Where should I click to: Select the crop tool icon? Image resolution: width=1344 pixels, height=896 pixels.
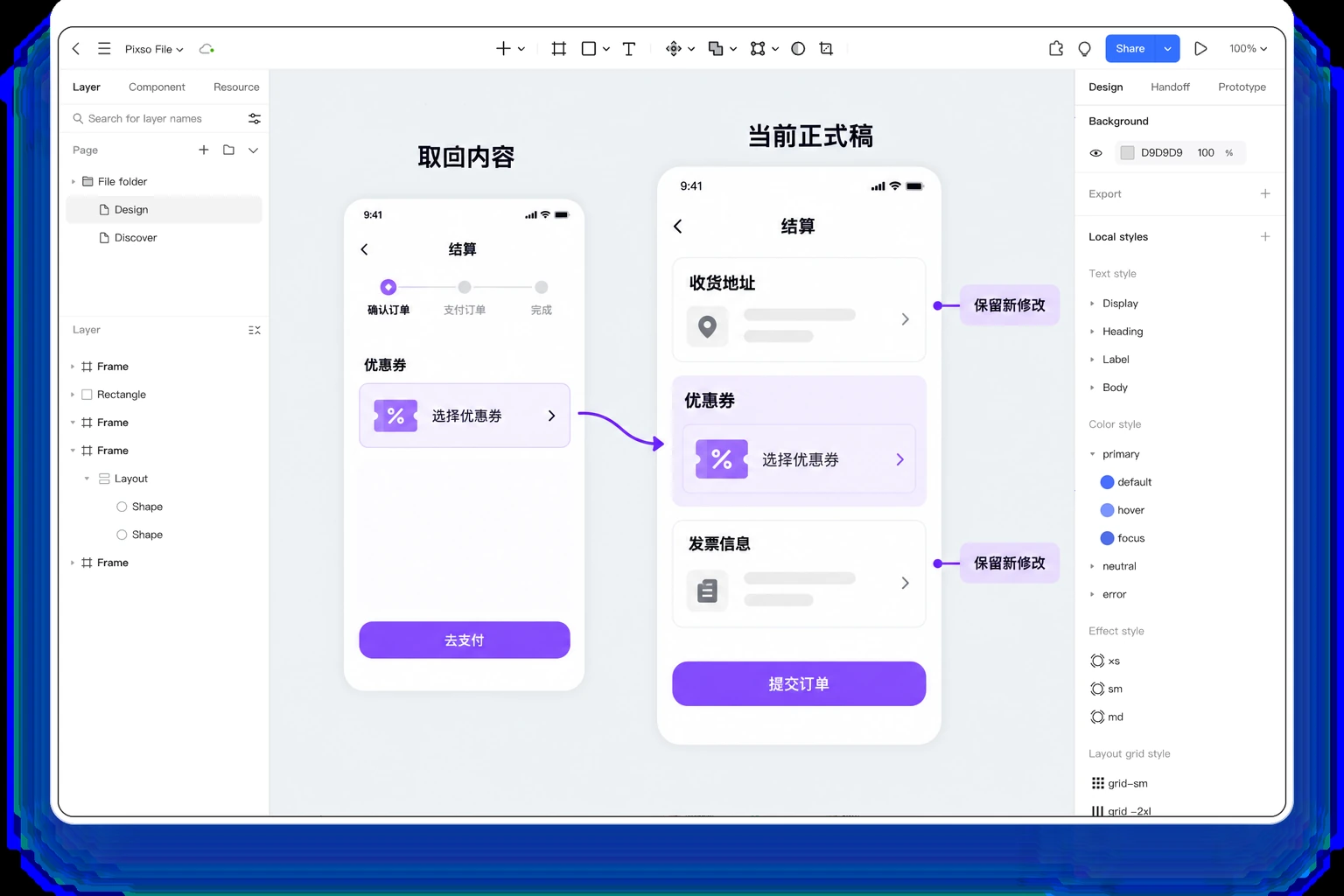[x=826, y=49]
